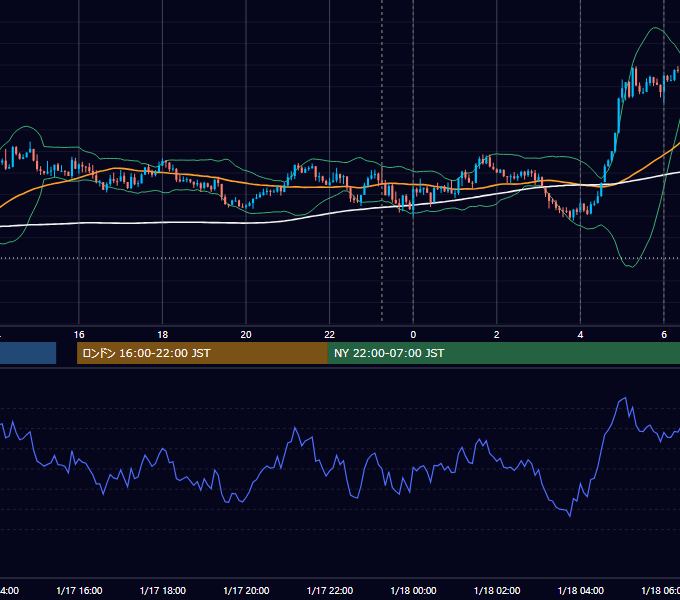
Task: Click the 1/17 22:00 time label
Action: [x=330, y=590]
